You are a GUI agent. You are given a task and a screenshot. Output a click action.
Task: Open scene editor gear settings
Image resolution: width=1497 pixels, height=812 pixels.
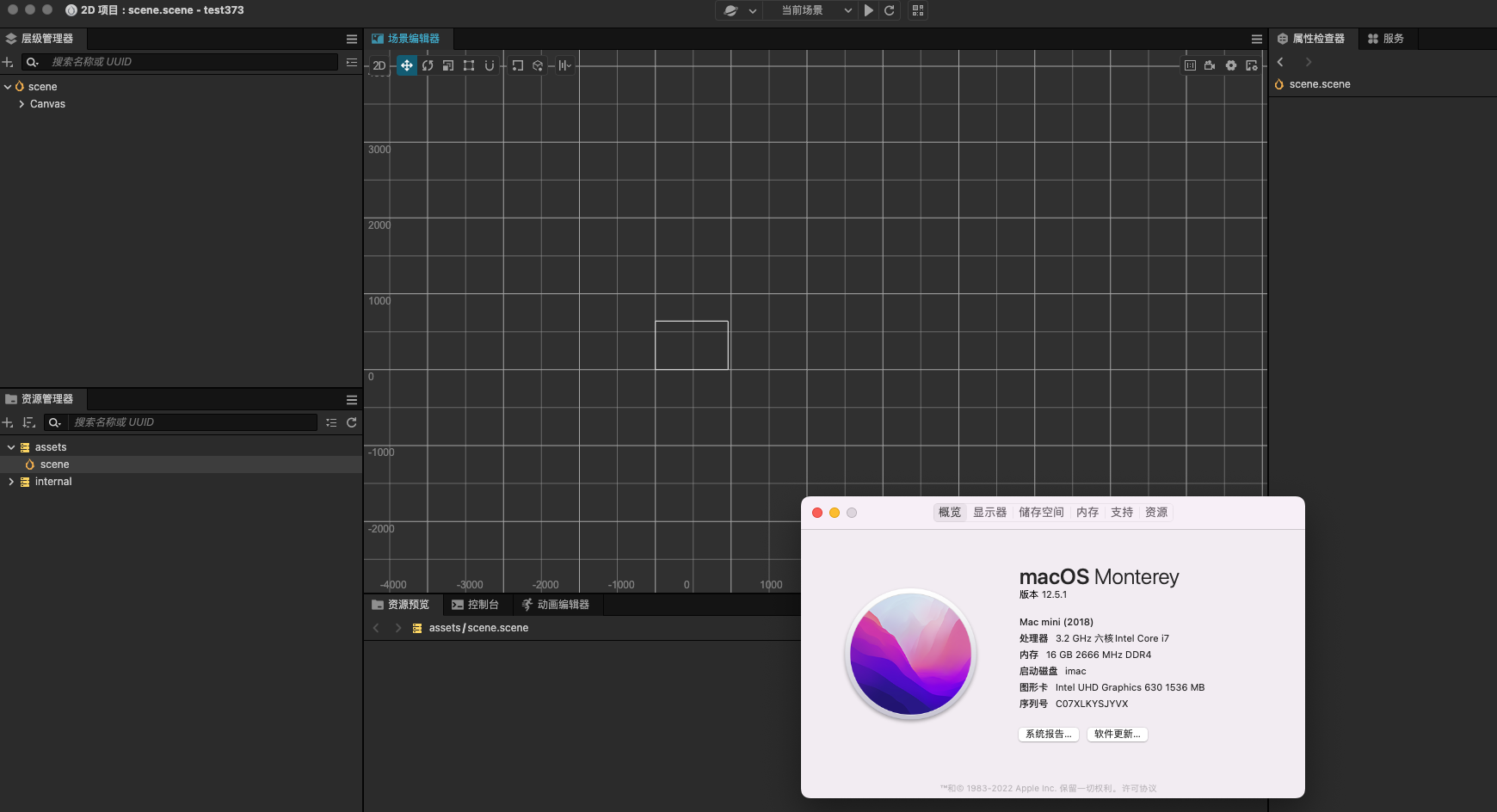(1231, 65)
